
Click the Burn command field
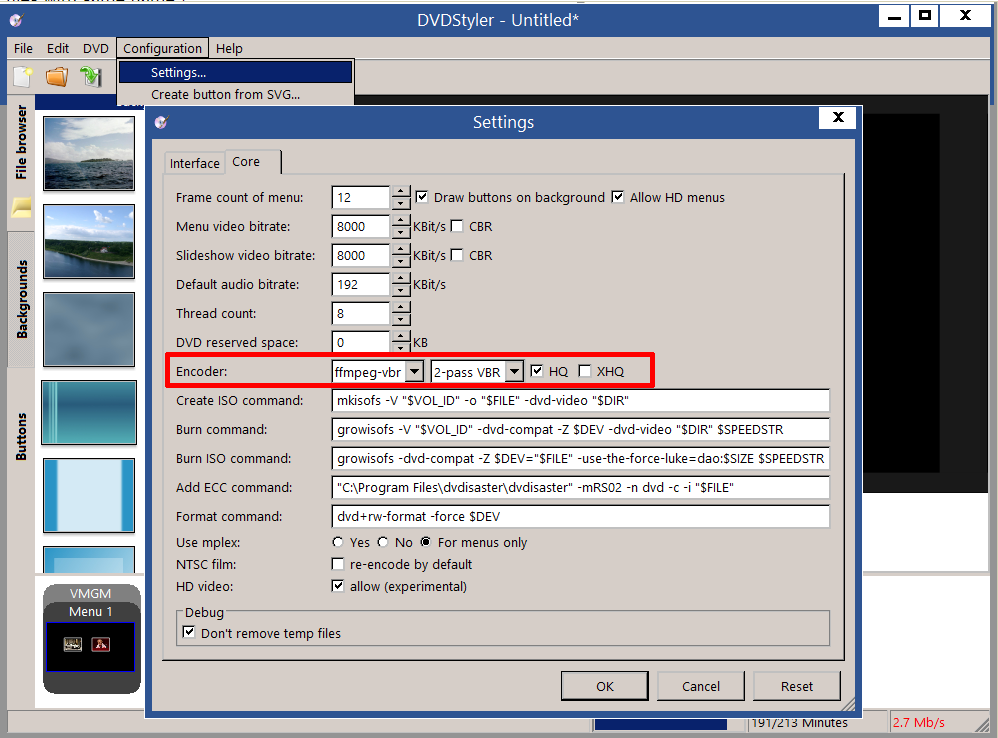click(580, 429)
